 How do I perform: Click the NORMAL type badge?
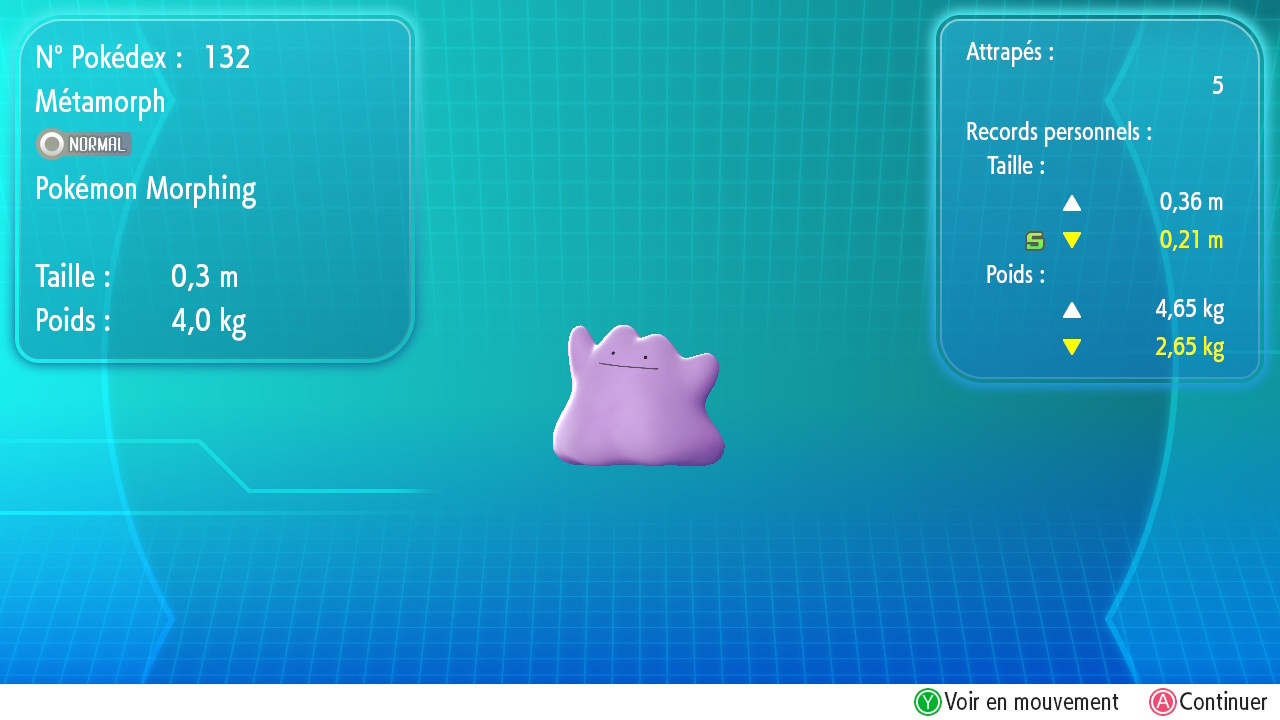(x=84, y=145)
